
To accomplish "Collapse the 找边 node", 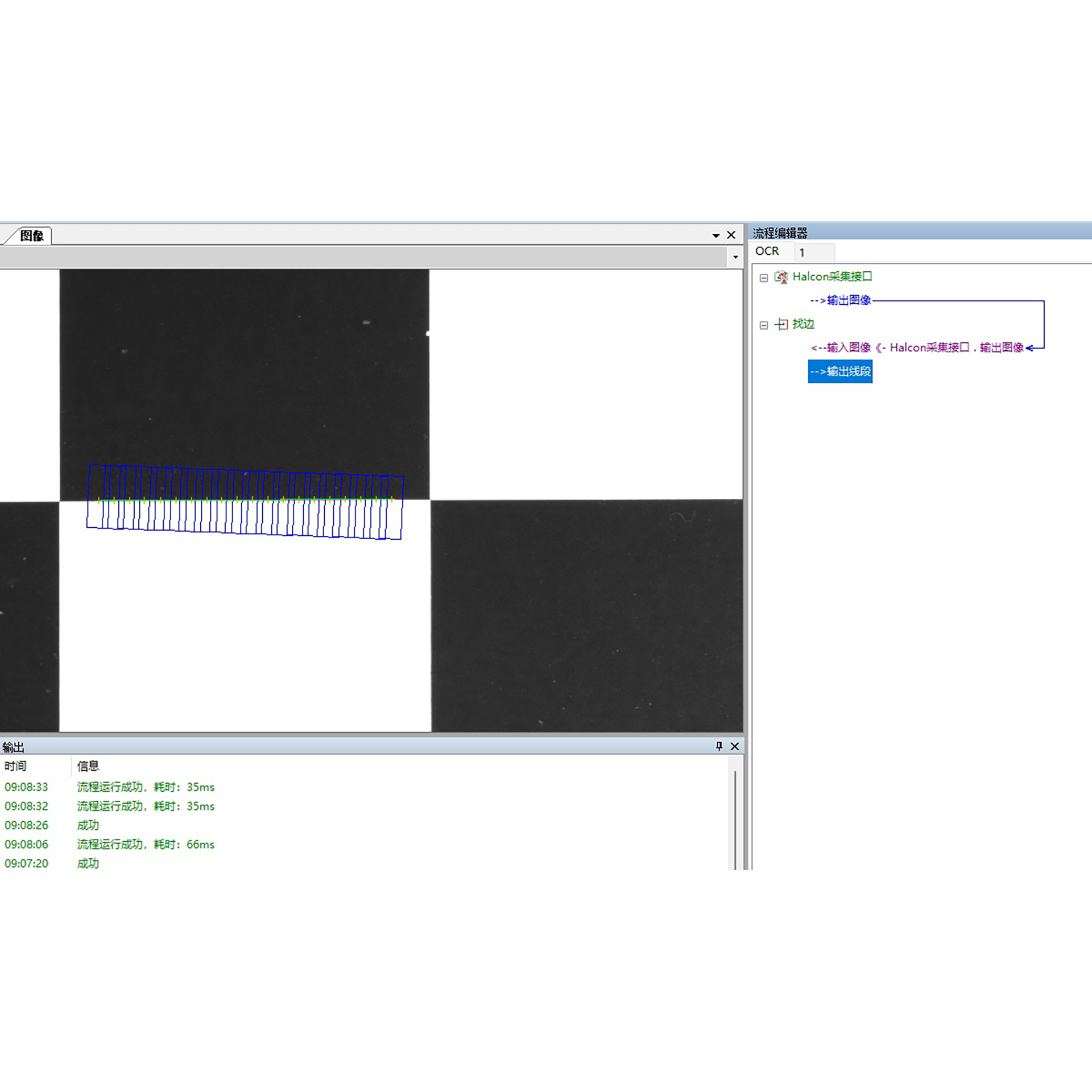I will click(x=764, y=325).
